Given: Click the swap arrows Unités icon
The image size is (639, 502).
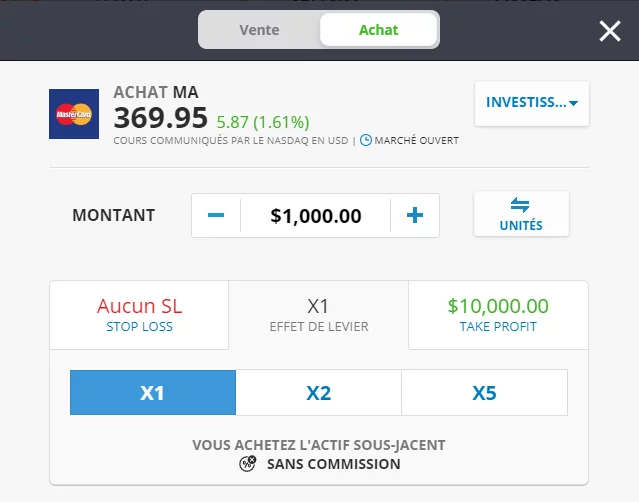Looking at the screenshot, I should pyautogui.click(x=520, y=205).
